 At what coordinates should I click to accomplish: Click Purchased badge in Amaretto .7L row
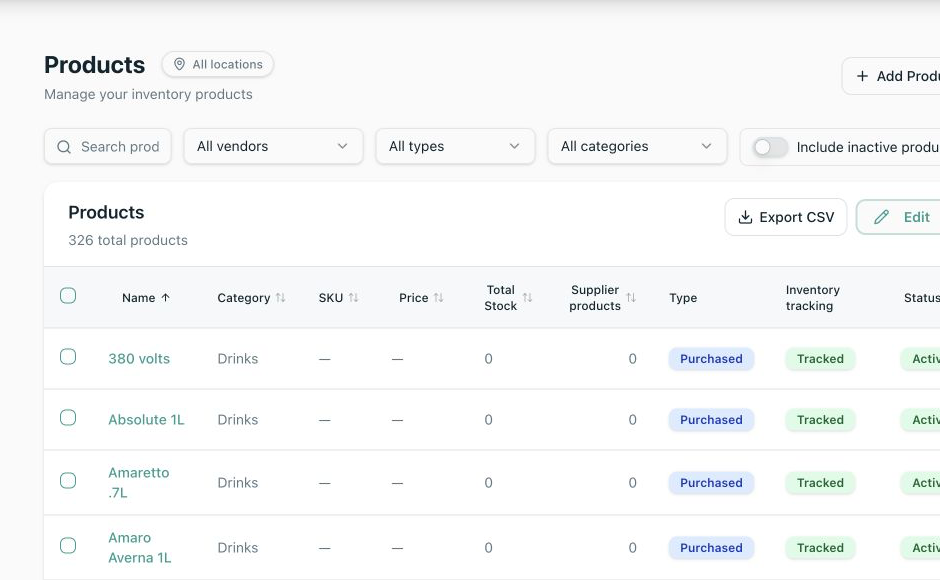tap(711, 483)
